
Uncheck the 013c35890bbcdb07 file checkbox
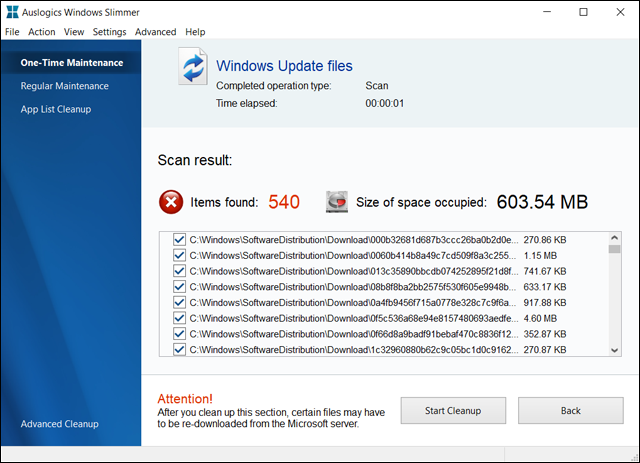click(x=179, y=271)
